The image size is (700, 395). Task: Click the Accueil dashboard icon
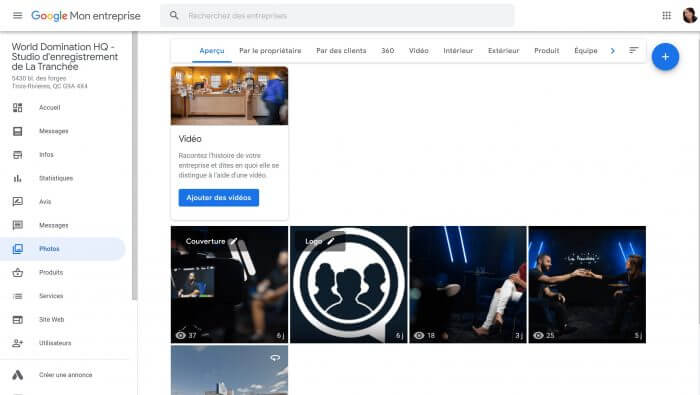pos(17,108)
